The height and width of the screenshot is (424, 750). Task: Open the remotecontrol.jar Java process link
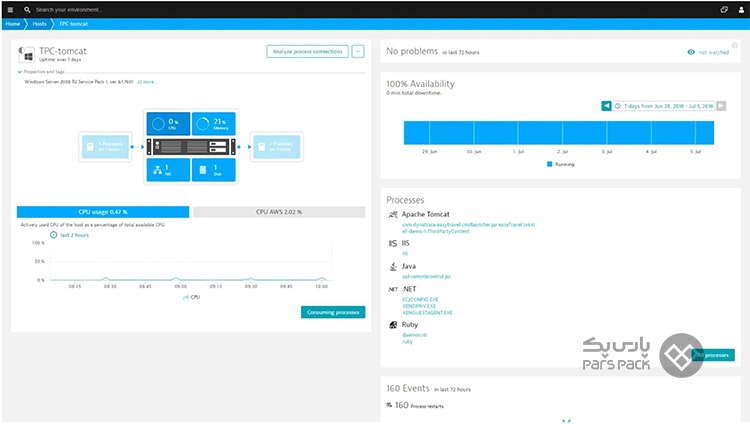pyautogui.click(x=426, y=277)
